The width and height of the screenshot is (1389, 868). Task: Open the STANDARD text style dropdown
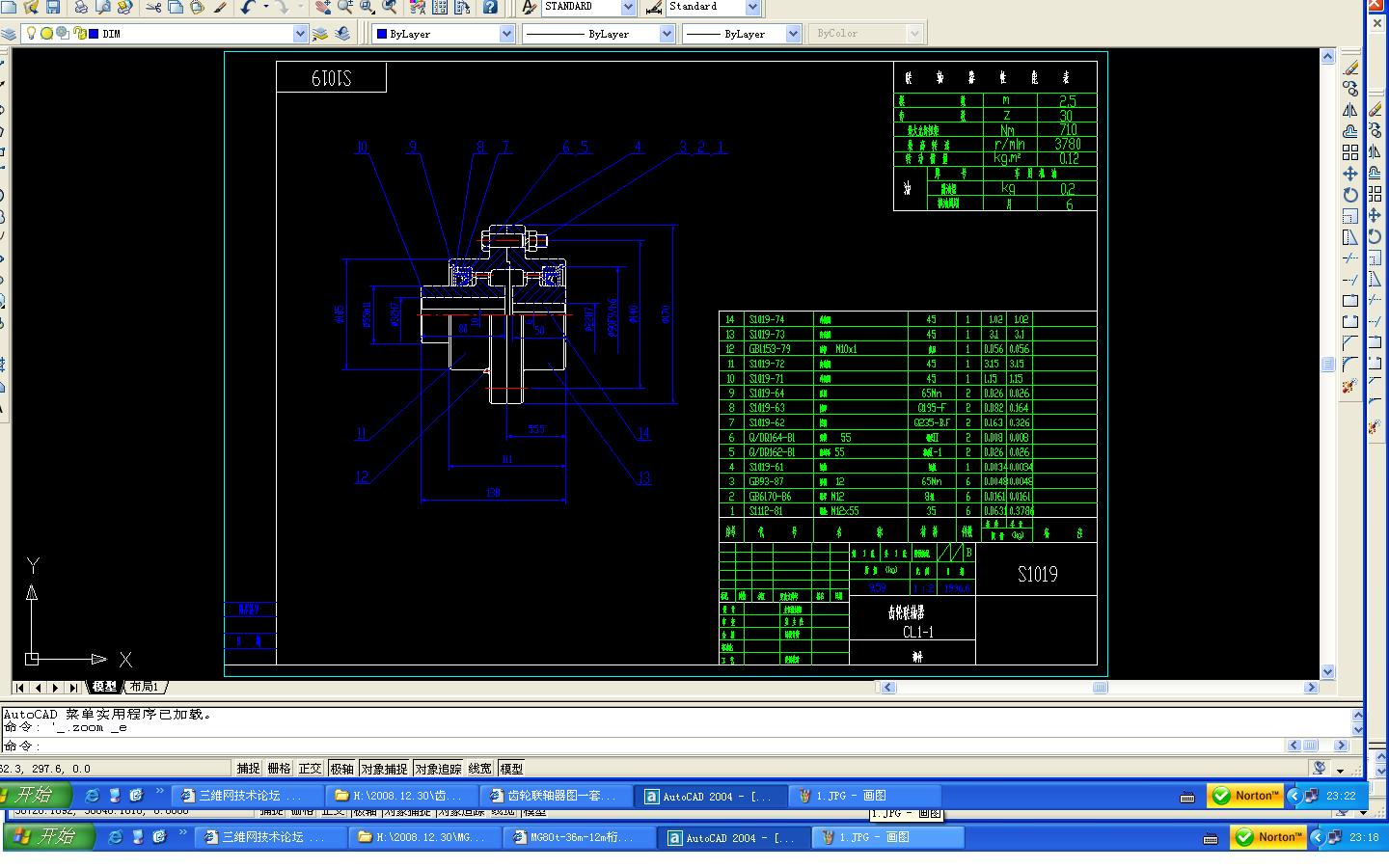coord(628,7)
